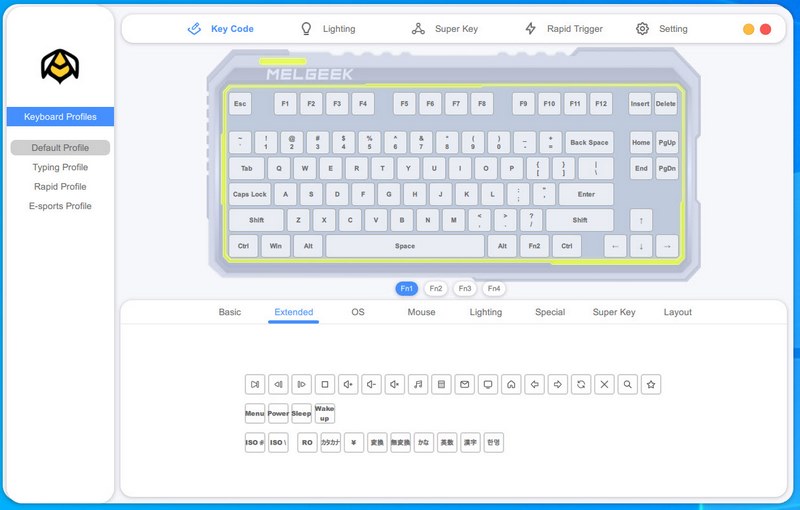Click the Delete key on keyboard
Image resolution: width=800 pixels, height=510 pixels.
click(666, 104)
